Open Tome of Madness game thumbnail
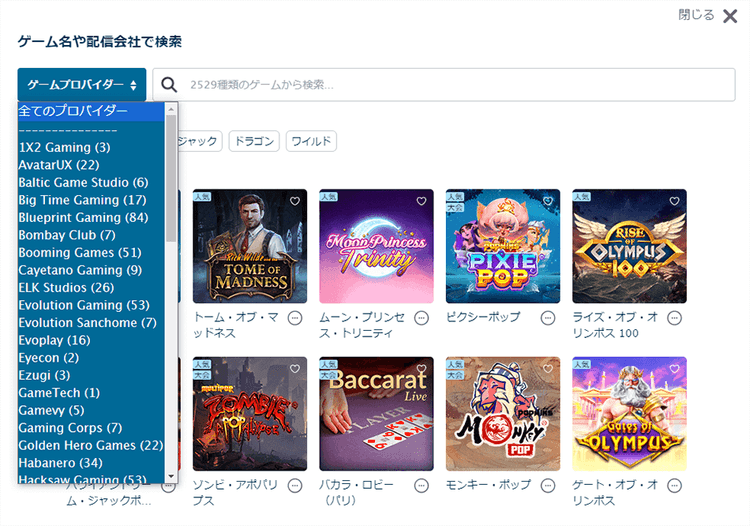 tap(250, 246)
